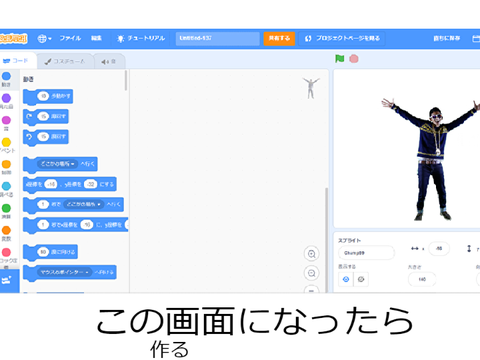Click the clockwise turn 15 degrees block
480x360 pixels.
tap(46, 117)
